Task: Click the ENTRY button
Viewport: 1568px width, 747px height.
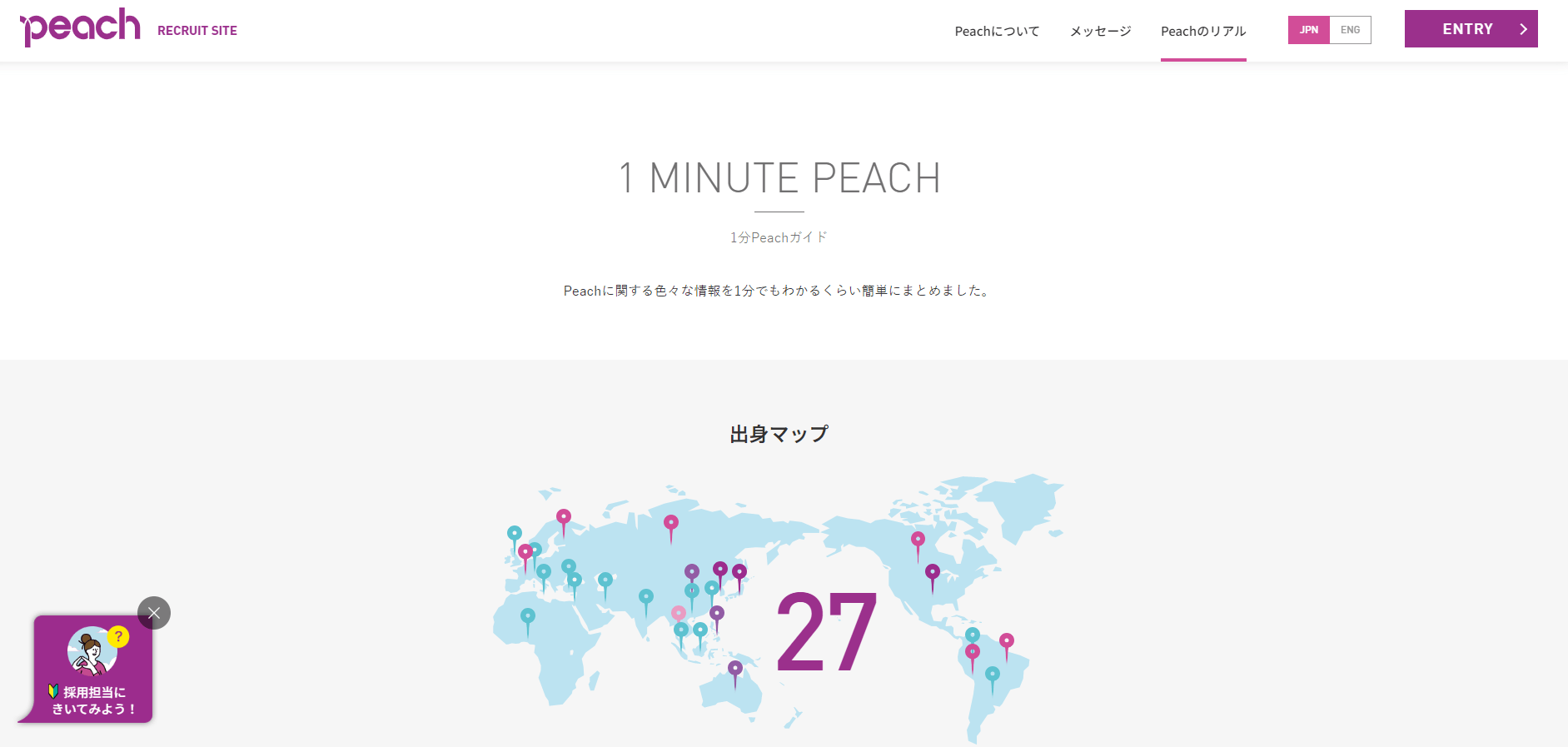Action: pyautogui.click(x=1471, y=29)
